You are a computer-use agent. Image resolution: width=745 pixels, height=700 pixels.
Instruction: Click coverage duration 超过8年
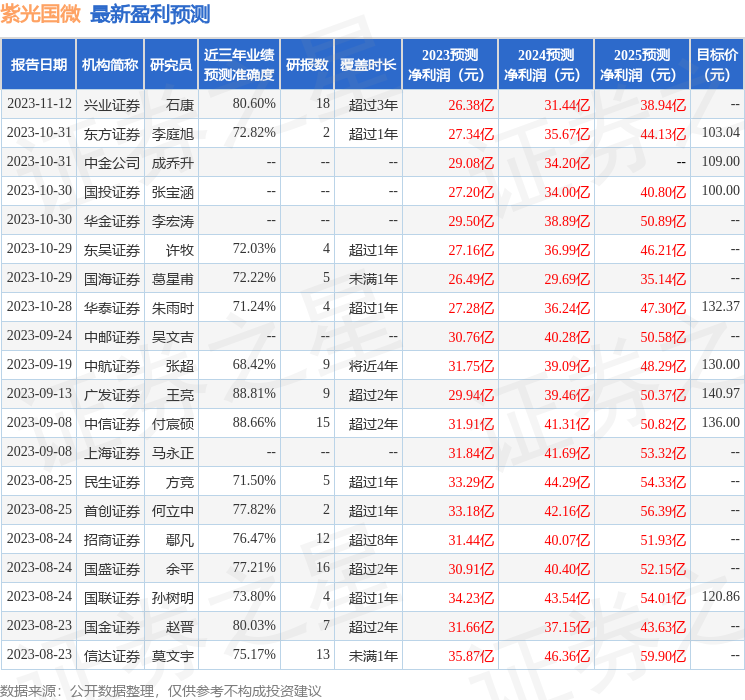click(x=373, y=540)
